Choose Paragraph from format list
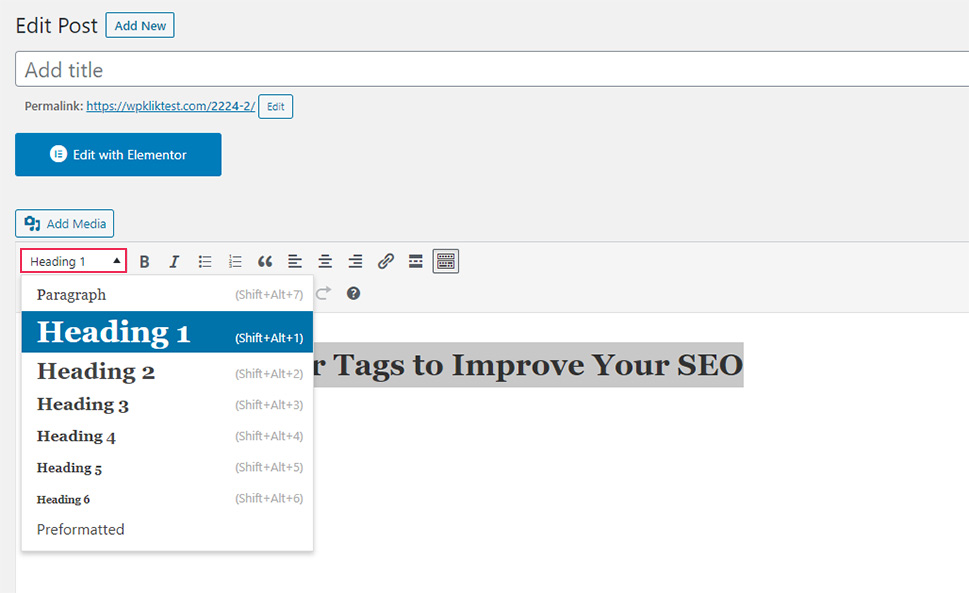The height and width of the screenshot is (593, 969). (167, 295)
